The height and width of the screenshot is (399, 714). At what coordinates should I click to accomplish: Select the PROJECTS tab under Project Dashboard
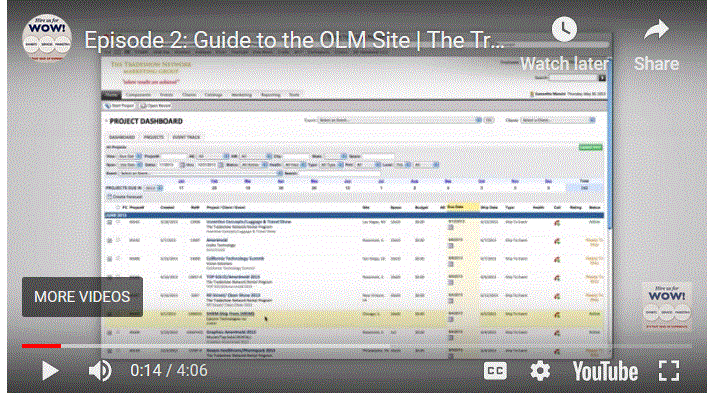point(154,137)
